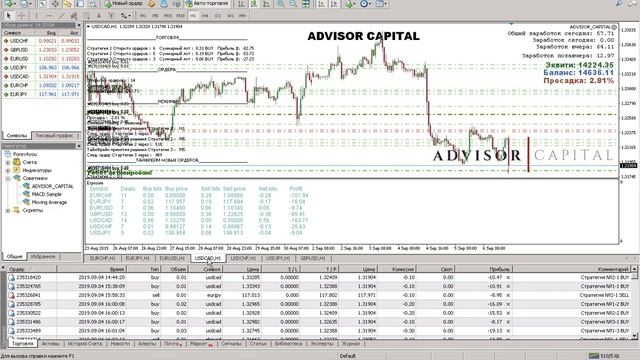This screenshot has width=640, height=360.
Task: Open the periods clock dropdown arrow
Action: tap(370, 4)
